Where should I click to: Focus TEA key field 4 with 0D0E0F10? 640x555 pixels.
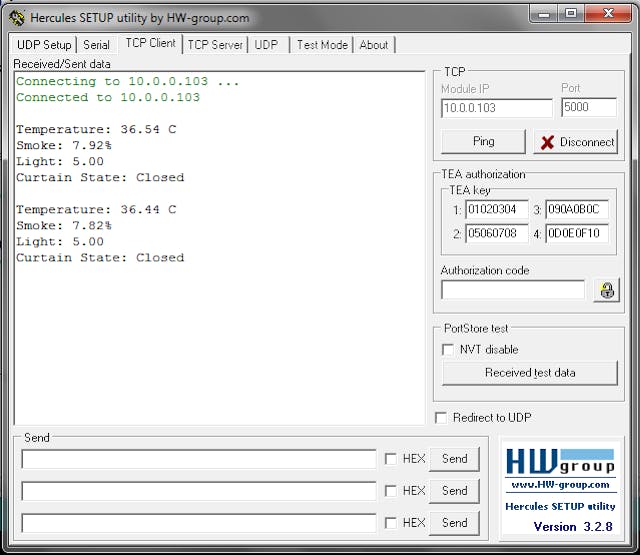click(x=577, y=233)
